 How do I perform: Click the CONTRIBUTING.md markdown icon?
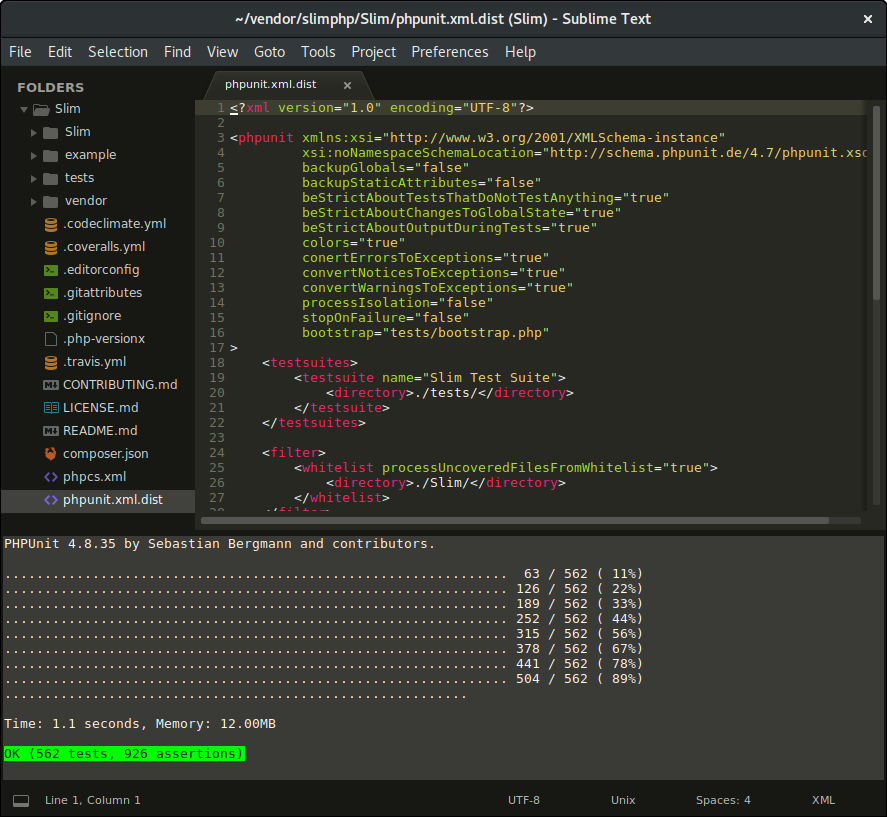click(51, 385)
